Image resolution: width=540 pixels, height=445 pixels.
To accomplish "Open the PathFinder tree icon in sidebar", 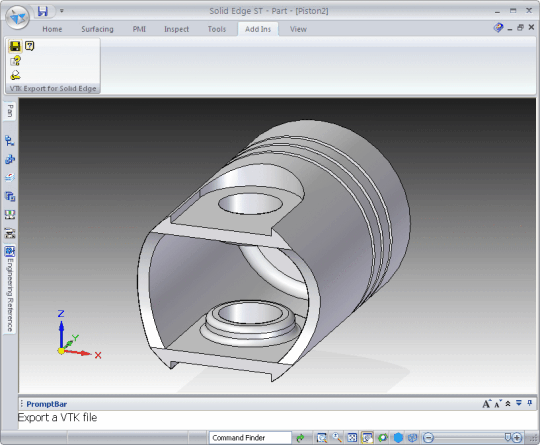I will point(10,141).
